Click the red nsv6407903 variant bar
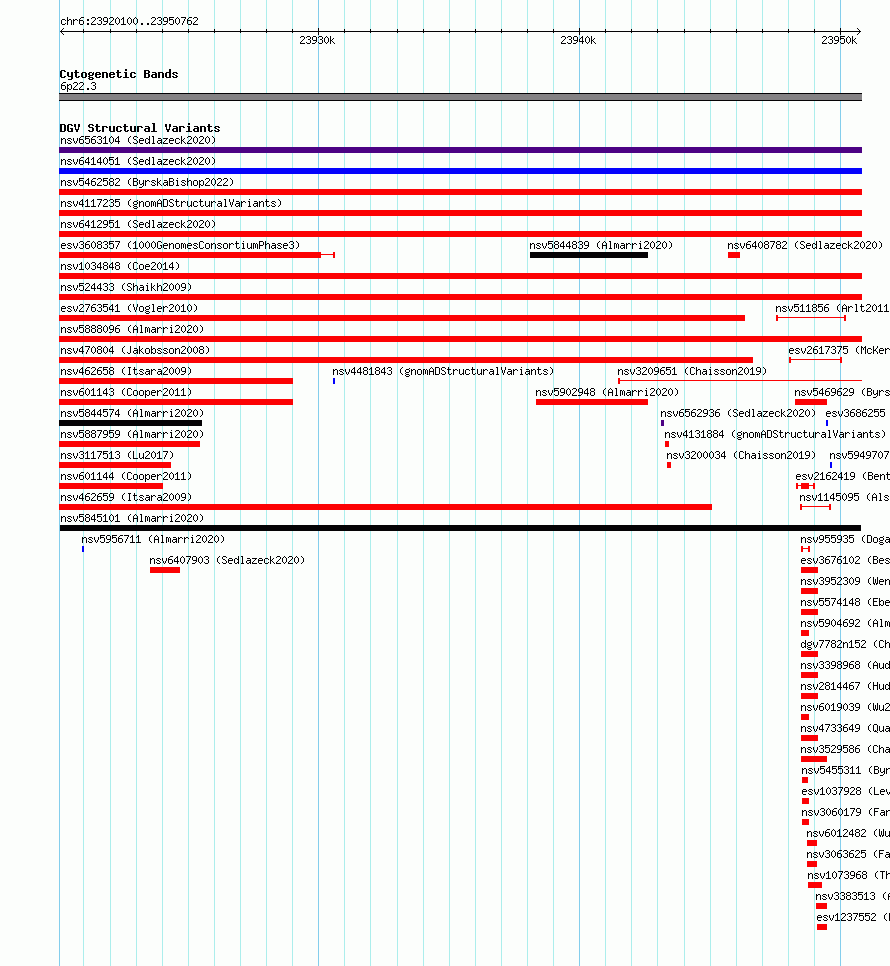 (165, 570)
